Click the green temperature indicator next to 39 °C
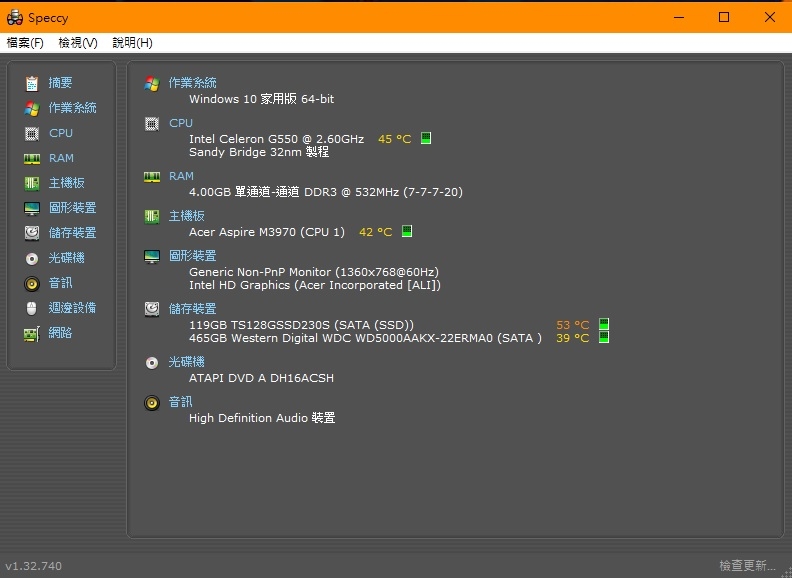This screenshot has height=578, width=792. tap(604, 337)
